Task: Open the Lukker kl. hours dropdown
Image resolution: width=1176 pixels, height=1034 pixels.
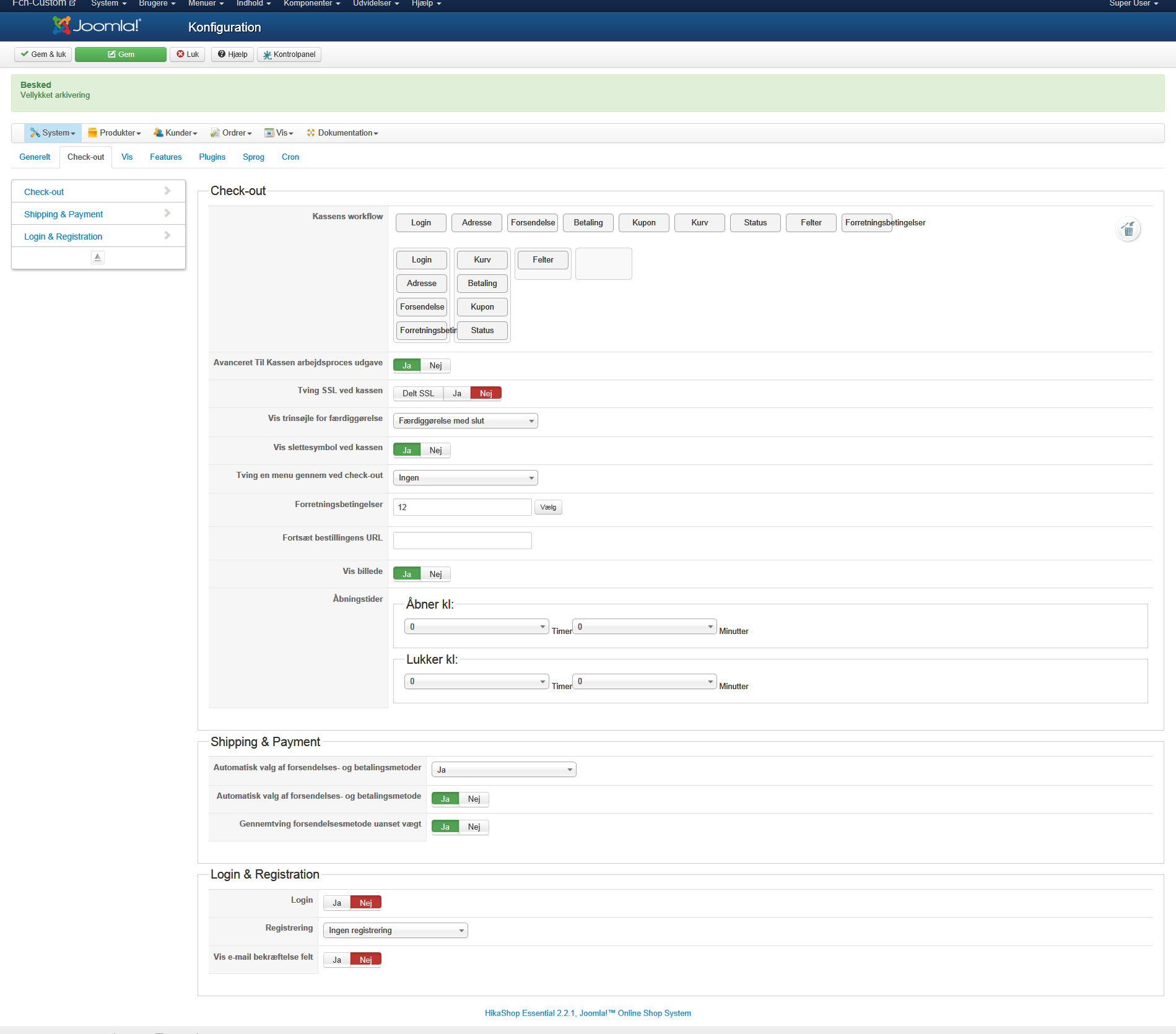Action: point(476,682)
